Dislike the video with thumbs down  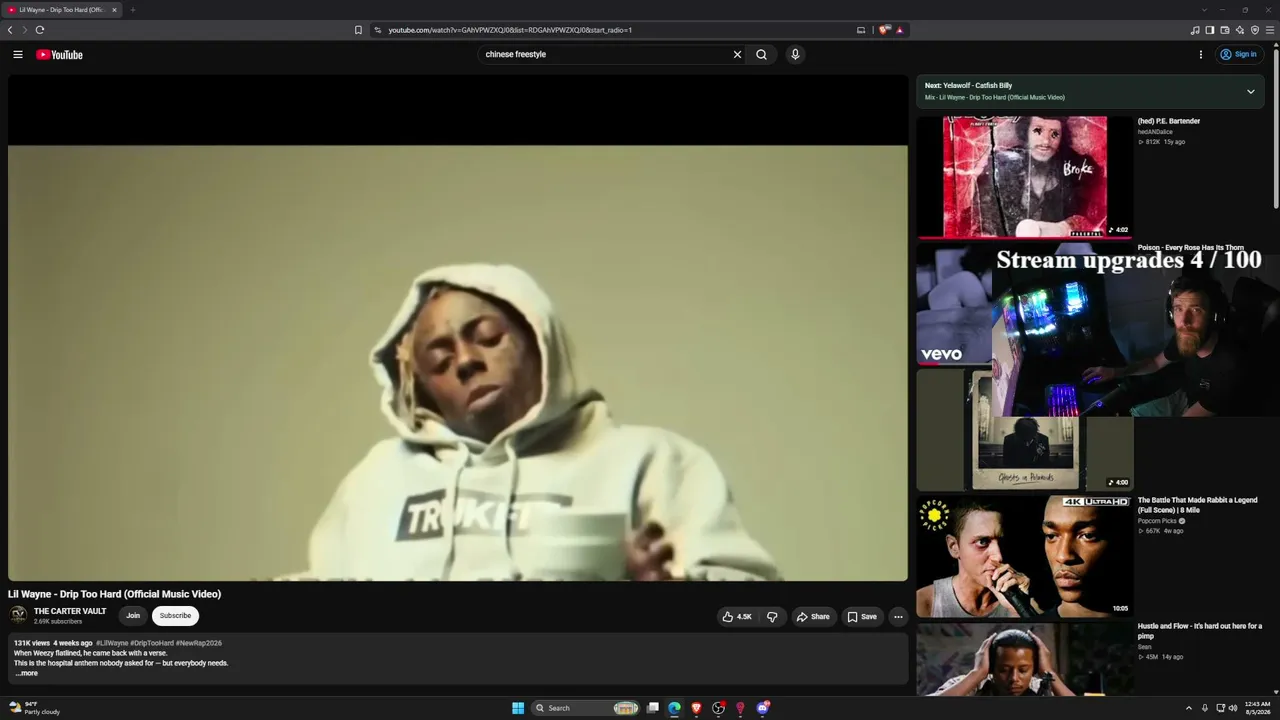(x=772, y=617)
